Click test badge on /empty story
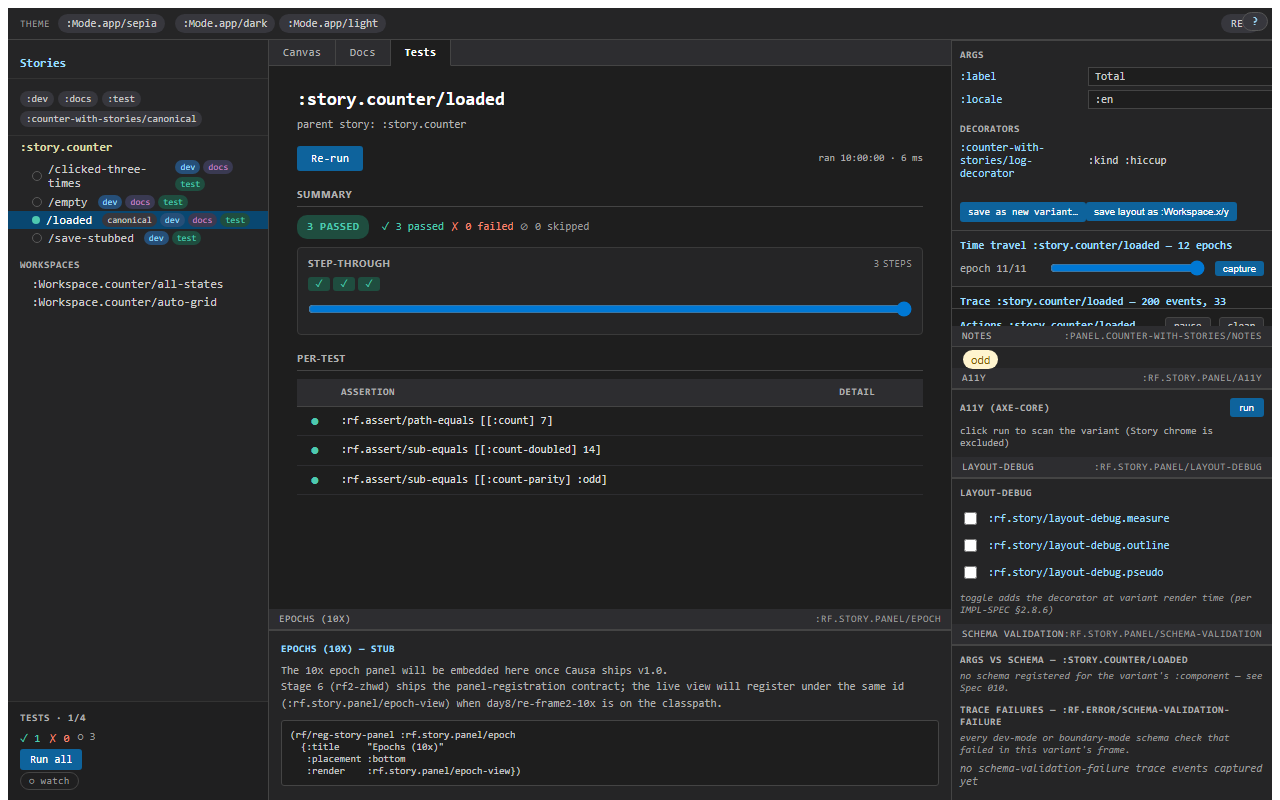 173,202
